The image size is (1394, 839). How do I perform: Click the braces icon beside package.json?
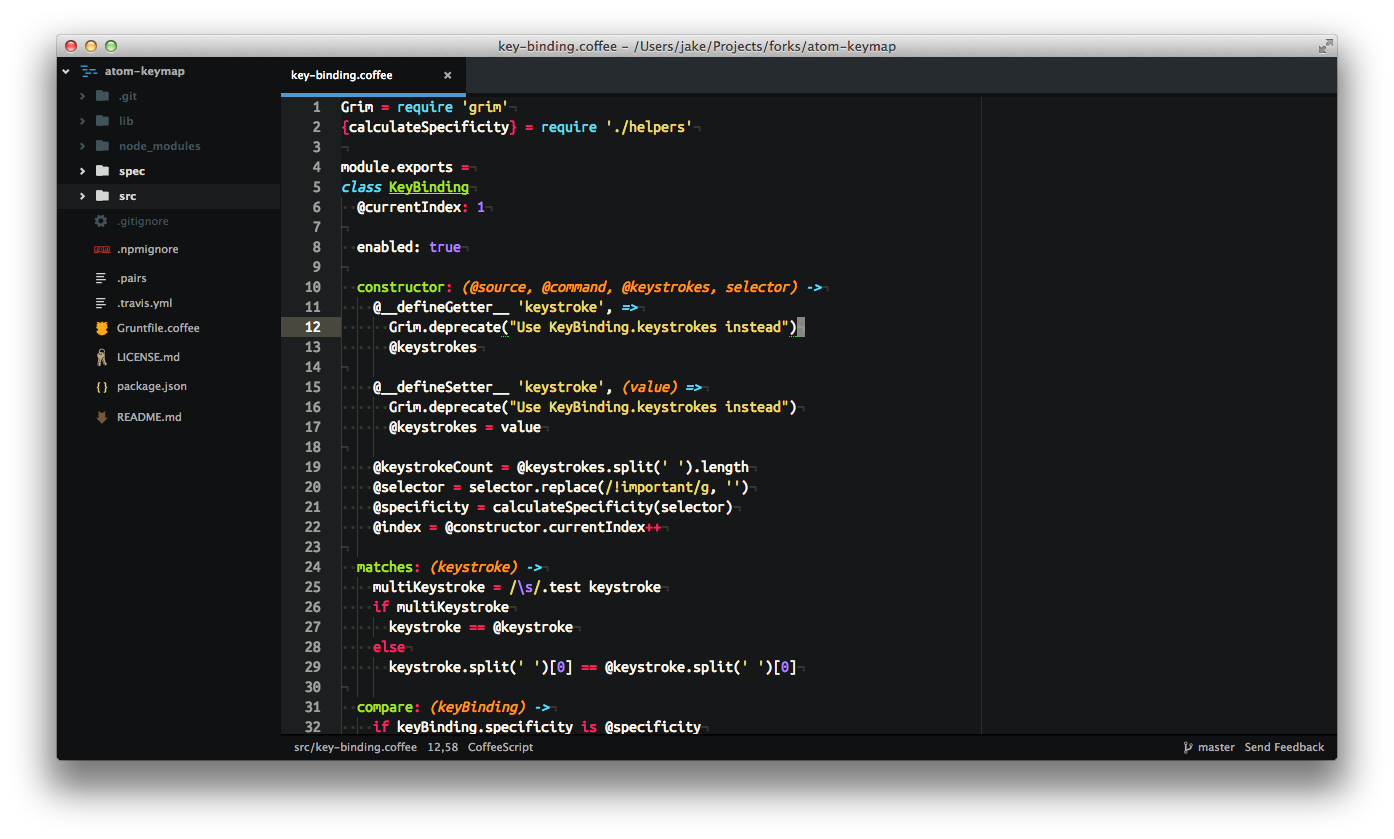click(x=101, y=386)
